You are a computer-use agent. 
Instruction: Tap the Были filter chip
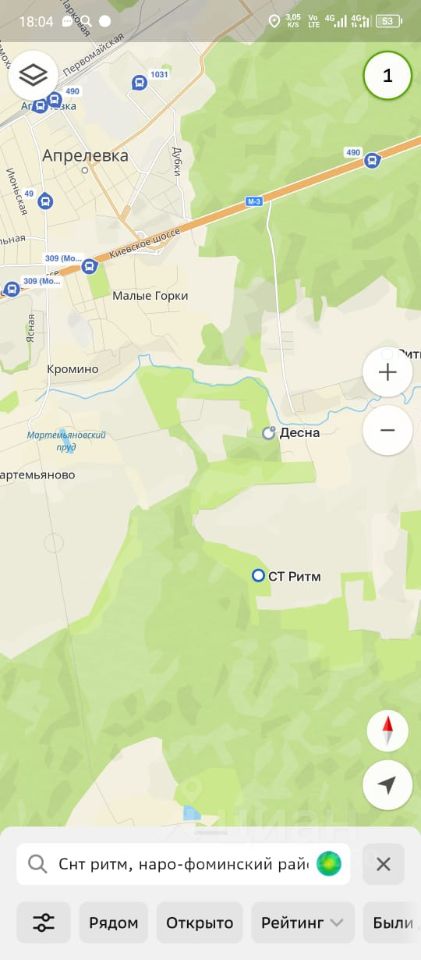392,922
